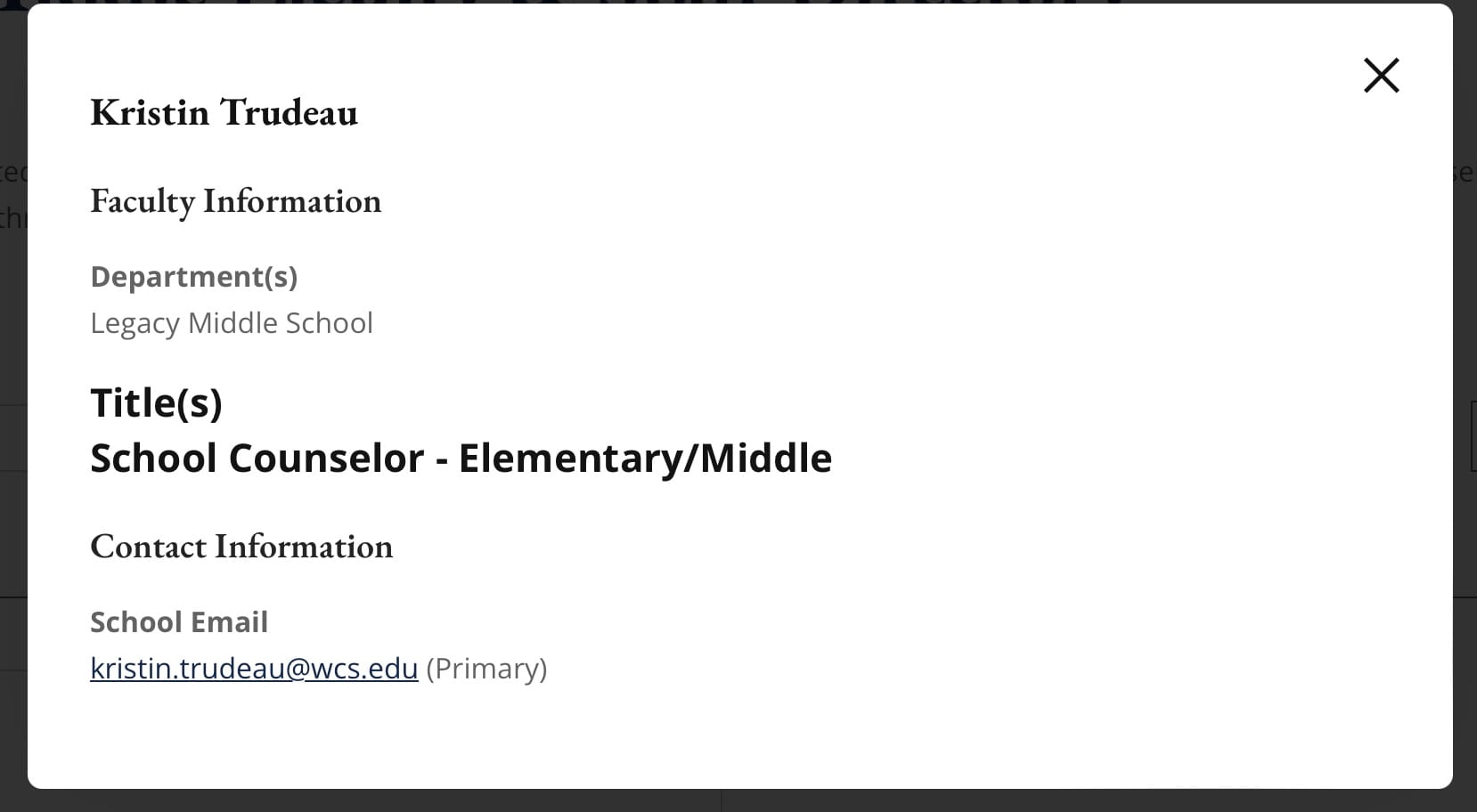Screen dimensions: 1477x812
Task: Click the School Email label
Action: click(179, 621)
